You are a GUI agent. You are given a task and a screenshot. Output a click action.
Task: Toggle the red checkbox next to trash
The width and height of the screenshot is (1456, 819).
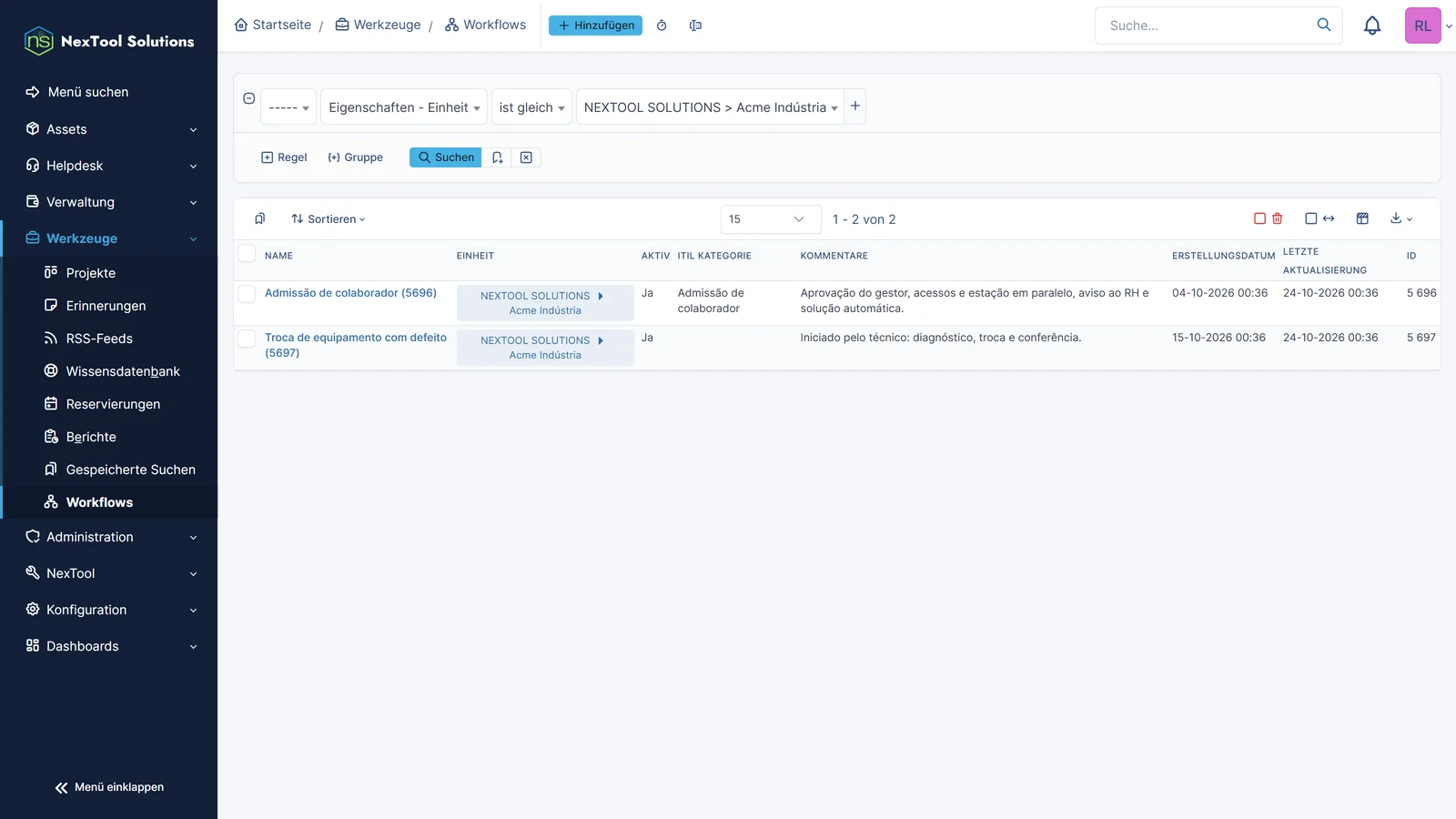[1260, 218]
